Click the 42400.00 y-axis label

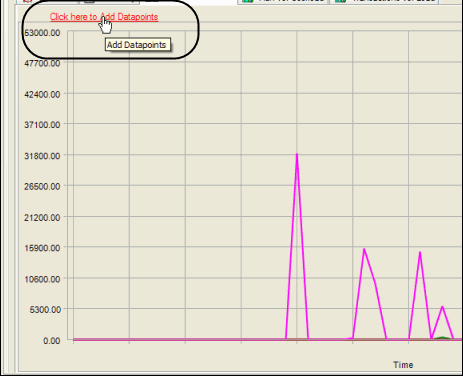42,94
